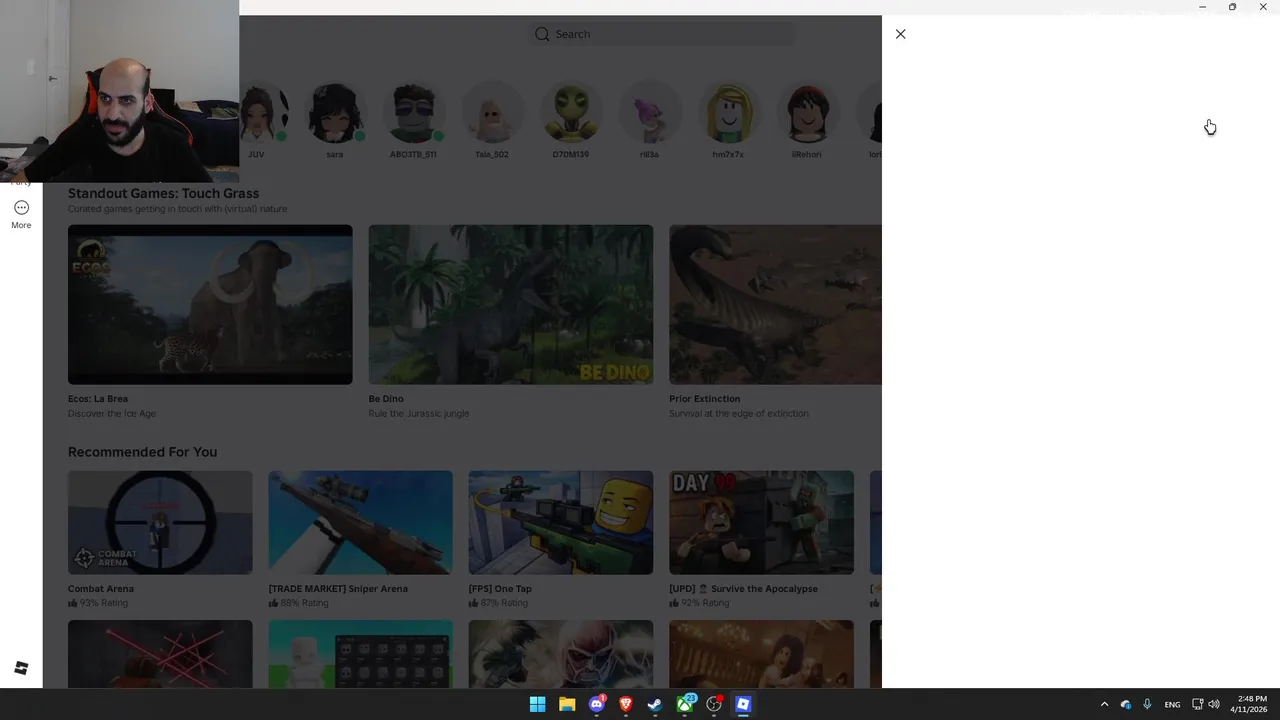Screen dimensions: 1280x720
Task: Click 'Discover the Ice Age' subtitle
Action: [x=112, y=414]
